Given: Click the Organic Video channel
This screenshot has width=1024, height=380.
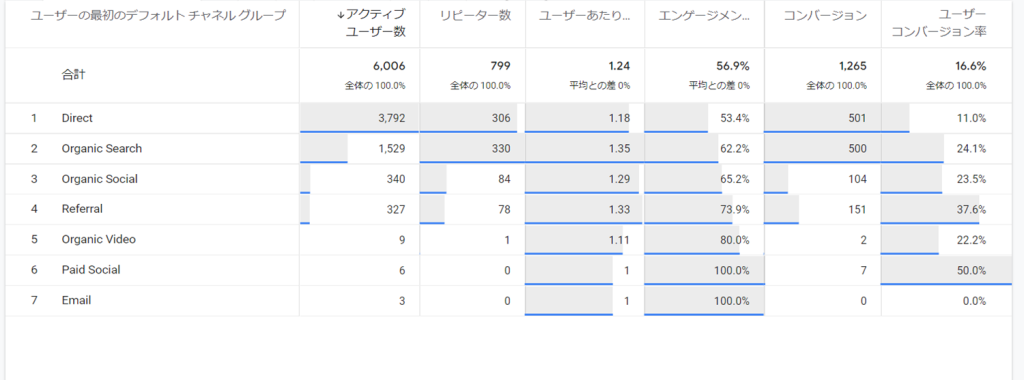Looking at the screenshot, I should 99,240.
